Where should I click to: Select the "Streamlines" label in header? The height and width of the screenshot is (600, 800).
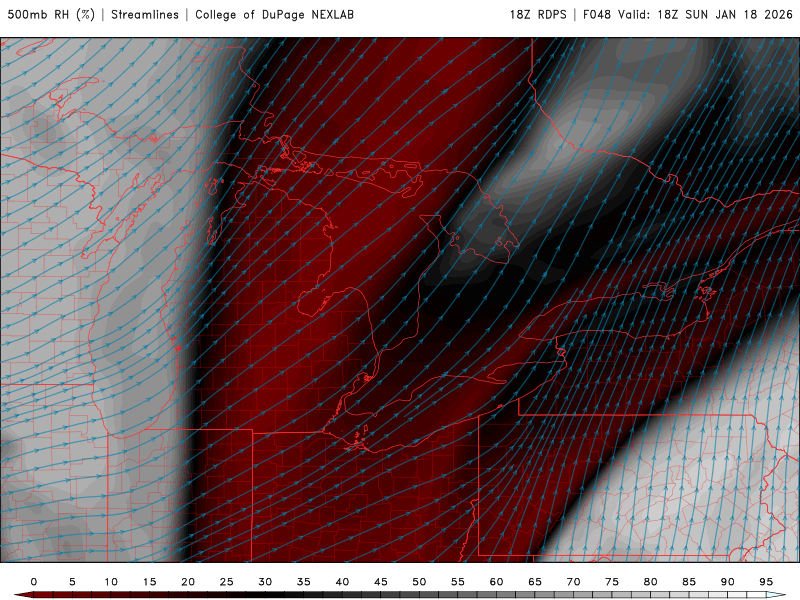(145, 14)
